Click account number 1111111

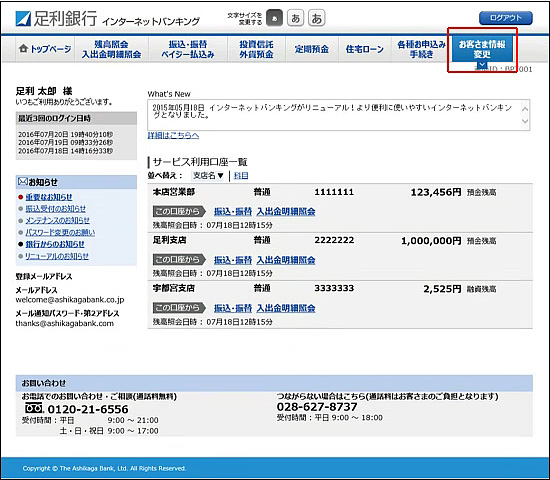click(x=334, y=192)
